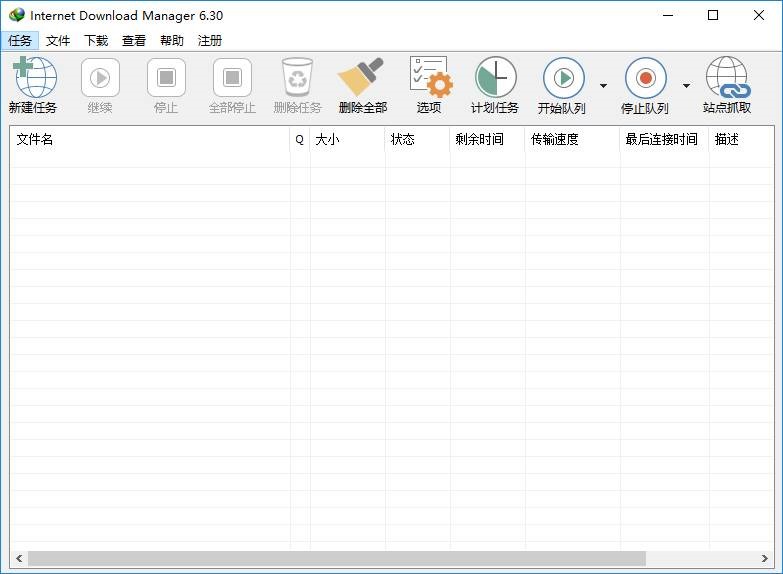Click the horizontal scrollbar thumb
783x574 pixels.
pyautogui.click(x=337, y=559)
